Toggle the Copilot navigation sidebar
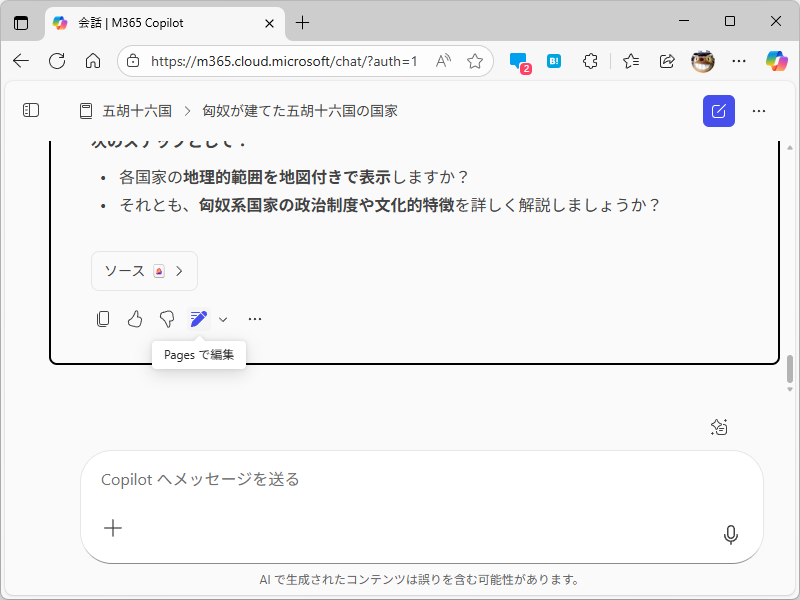This screenshot has width=800, height=600. [30, 110]
